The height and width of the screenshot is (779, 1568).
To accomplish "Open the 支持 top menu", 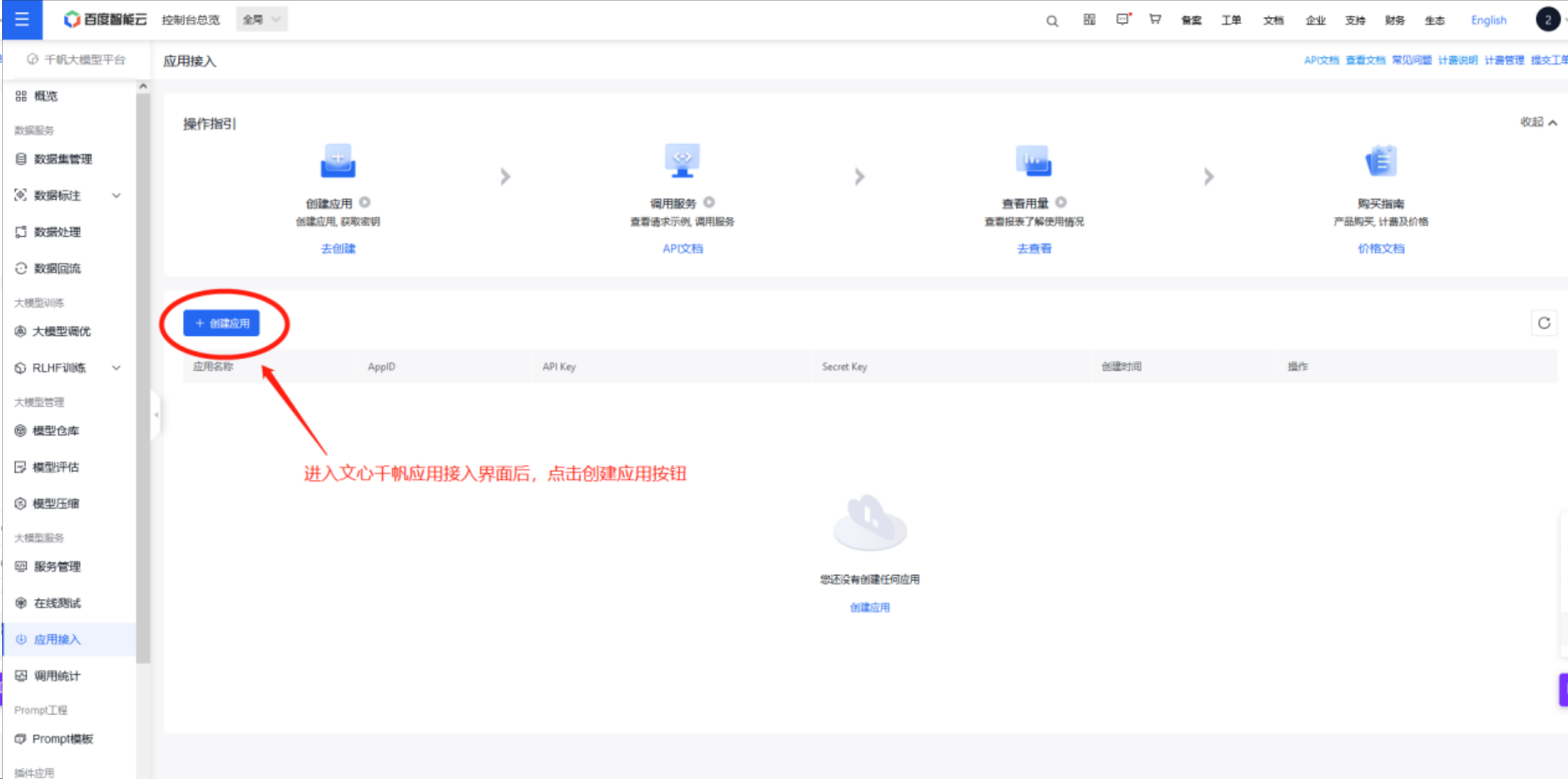I will [1355, 21].
